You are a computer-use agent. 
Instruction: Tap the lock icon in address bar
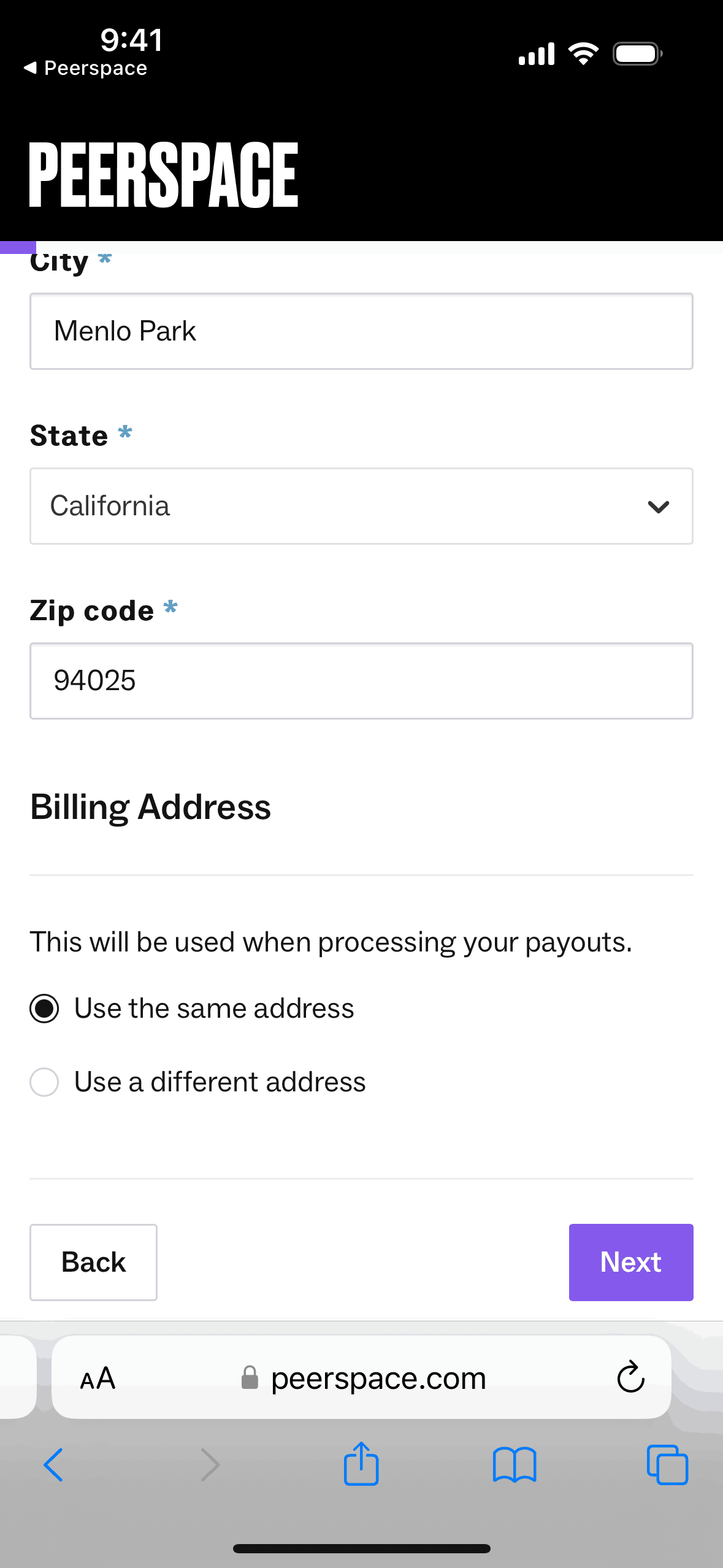pyautogui.click(x=250, y=1378)
